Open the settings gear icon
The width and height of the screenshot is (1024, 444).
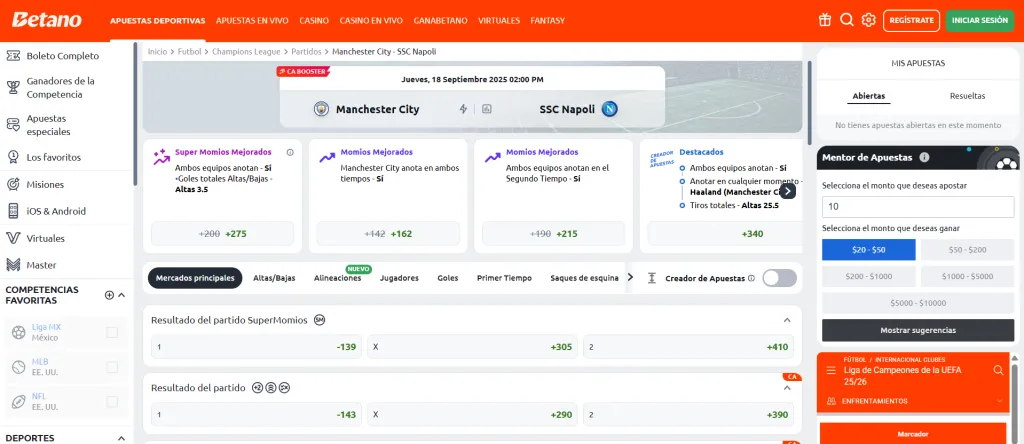coord(868,20)
